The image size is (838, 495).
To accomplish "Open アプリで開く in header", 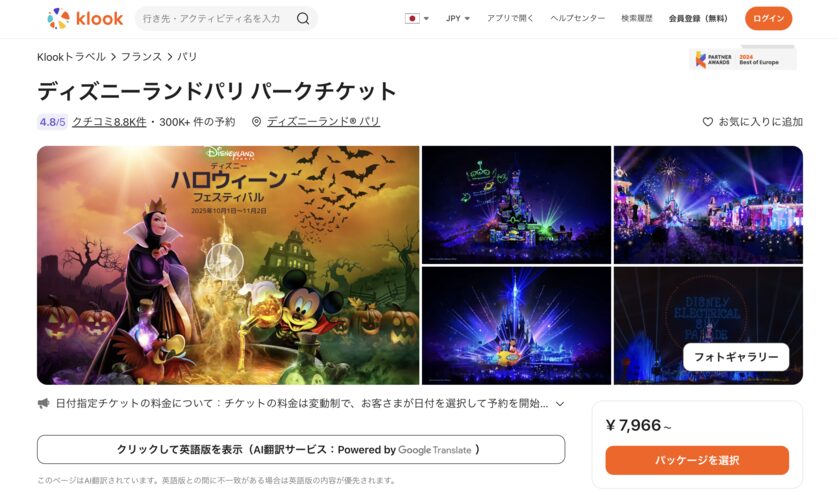I will (x=510, y=19).
